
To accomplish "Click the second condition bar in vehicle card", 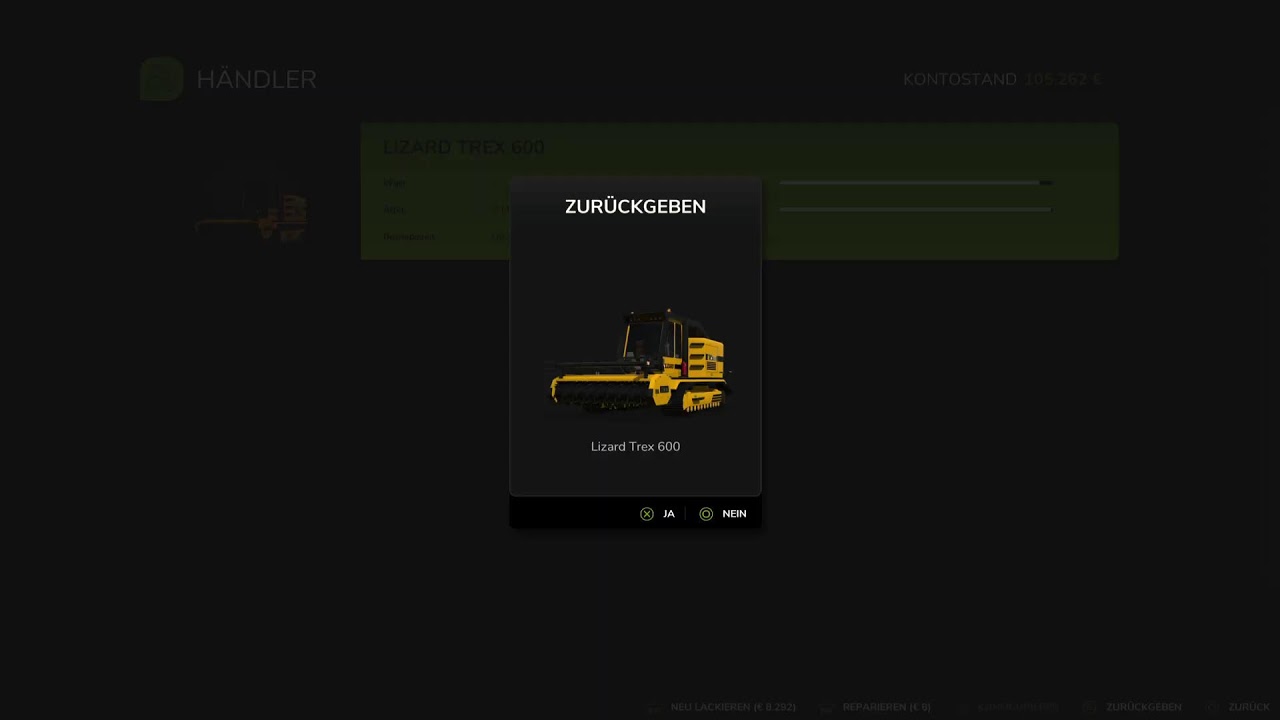I will point(915,210).
